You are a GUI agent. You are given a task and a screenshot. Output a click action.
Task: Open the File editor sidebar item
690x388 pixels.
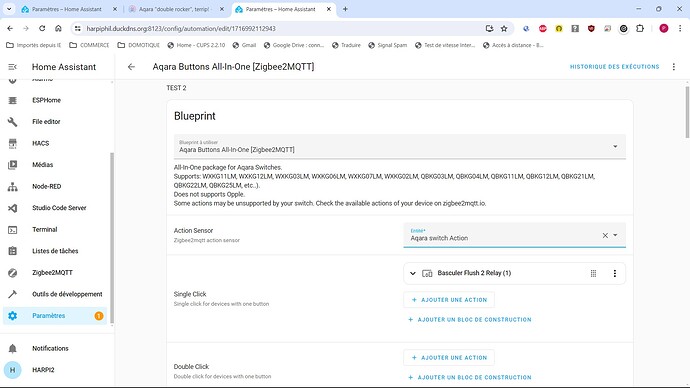click(55, 122)
